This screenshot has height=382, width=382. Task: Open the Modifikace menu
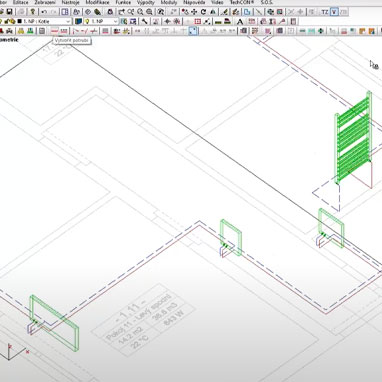(x=97, y=2)
